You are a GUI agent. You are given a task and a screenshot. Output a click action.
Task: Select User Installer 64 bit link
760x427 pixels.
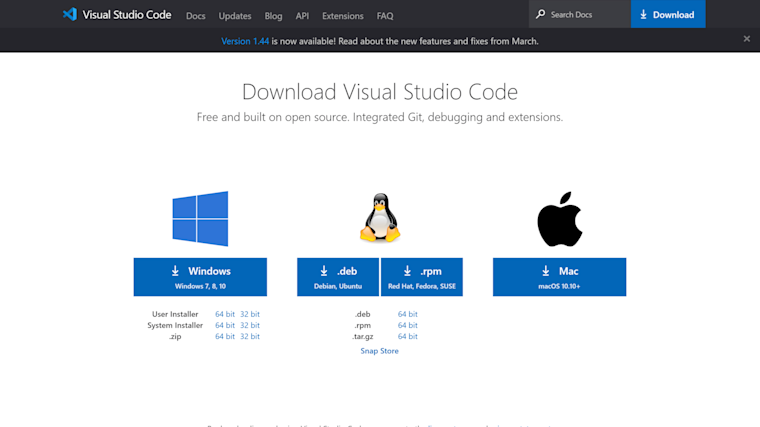click(225, 314)
